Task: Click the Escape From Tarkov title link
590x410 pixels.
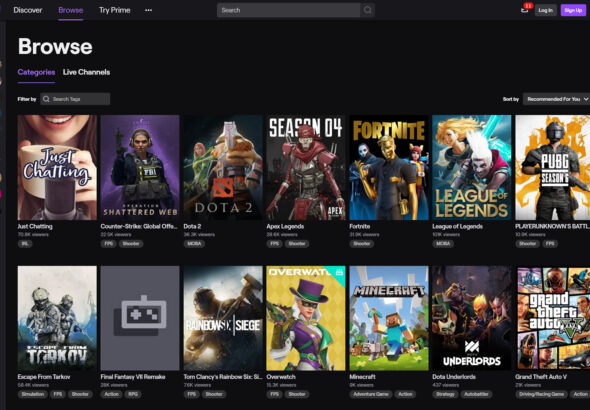Action: coord(44,377)
